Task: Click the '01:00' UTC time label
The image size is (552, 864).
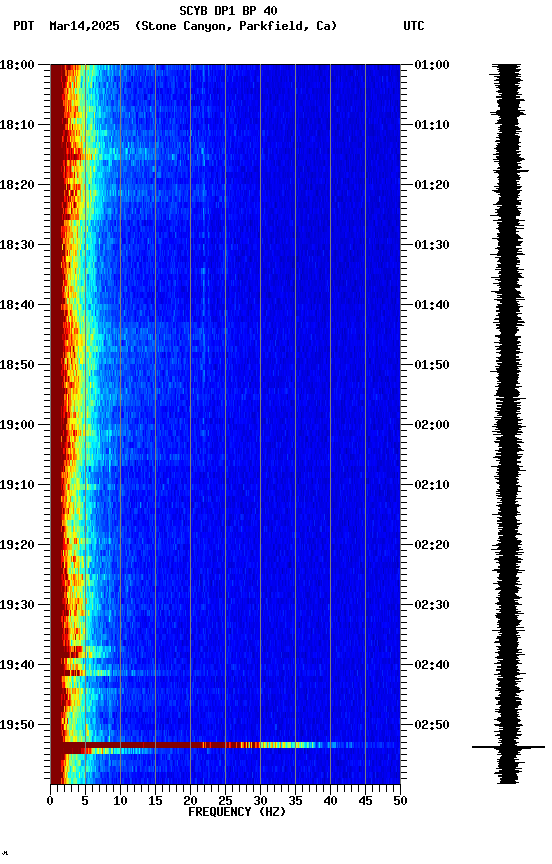Action: click(432, 65)
